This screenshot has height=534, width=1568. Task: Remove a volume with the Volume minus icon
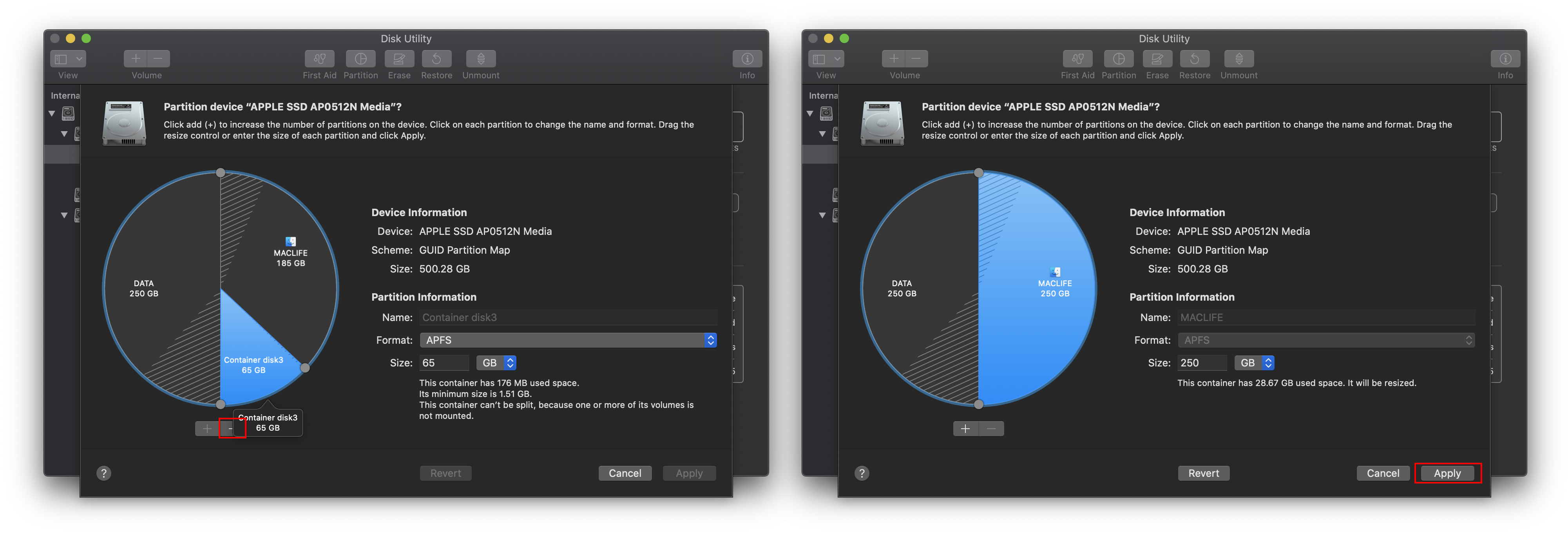point(158,58)
